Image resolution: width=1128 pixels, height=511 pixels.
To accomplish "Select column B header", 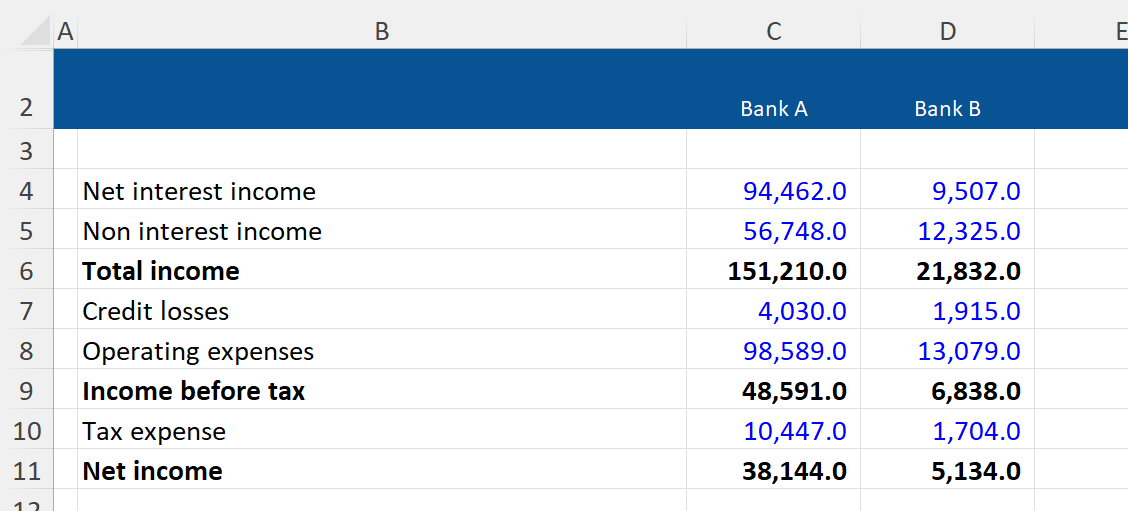I will pyautogui.click(x=381, y=32).
